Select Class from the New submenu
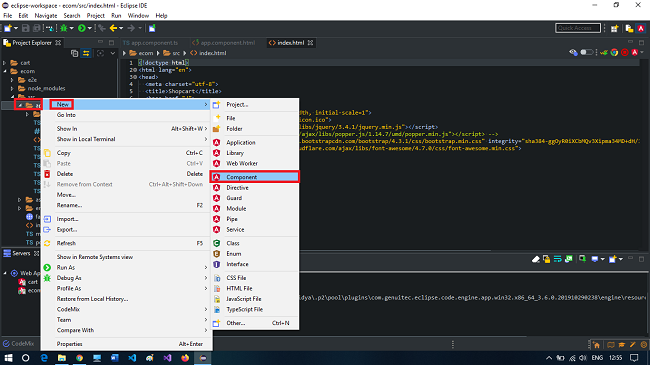Image resolution: width=650 pixels, height=365 pixels. coord(254,243)
